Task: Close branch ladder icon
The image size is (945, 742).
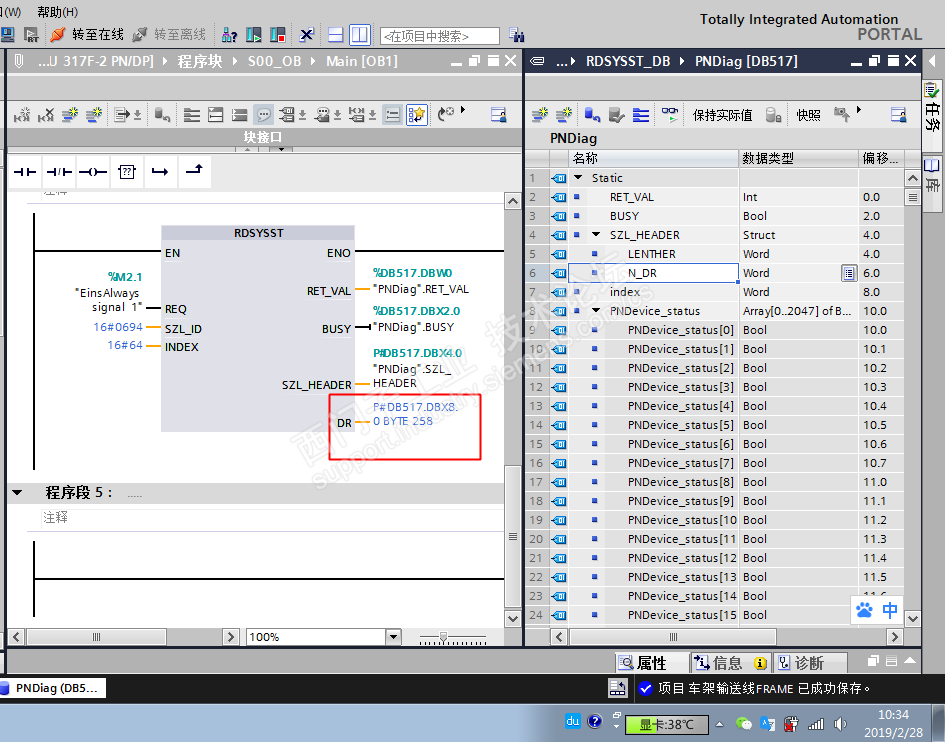Action: [x=194, y=172]
